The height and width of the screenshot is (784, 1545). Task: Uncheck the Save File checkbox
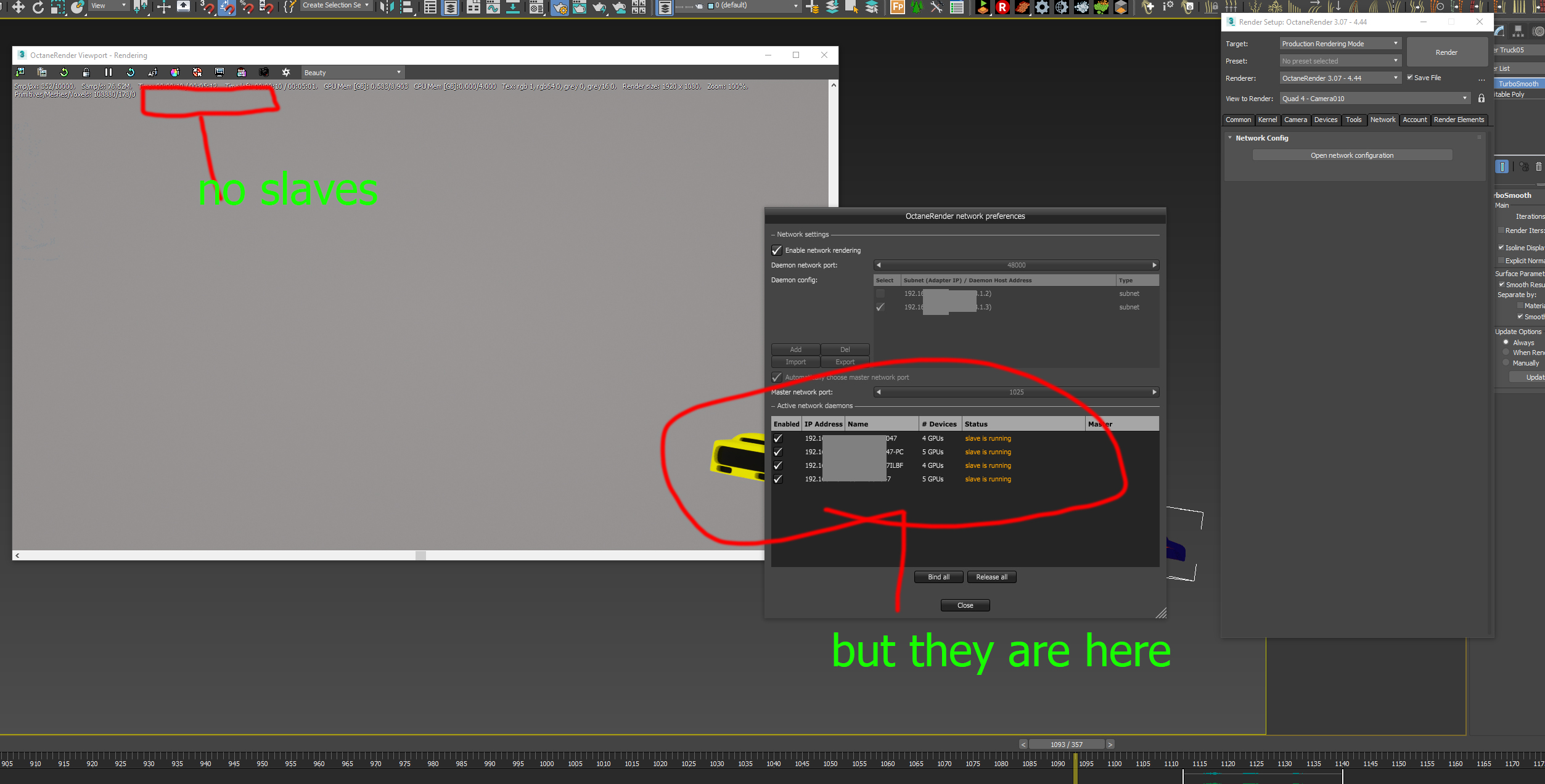(x=1410, y=78)
